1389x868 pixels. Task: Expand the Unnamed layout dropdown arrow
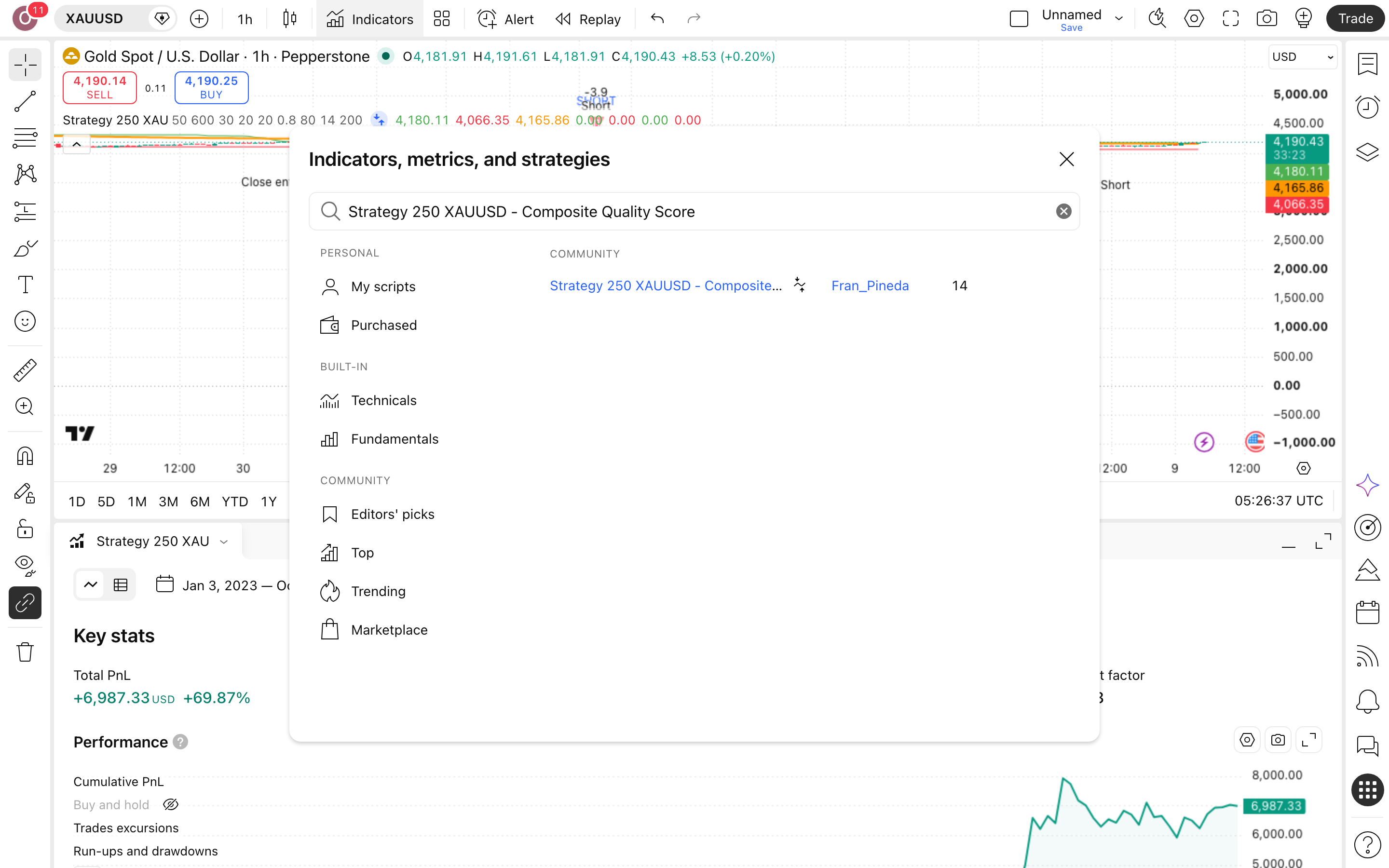[1118, 18]
